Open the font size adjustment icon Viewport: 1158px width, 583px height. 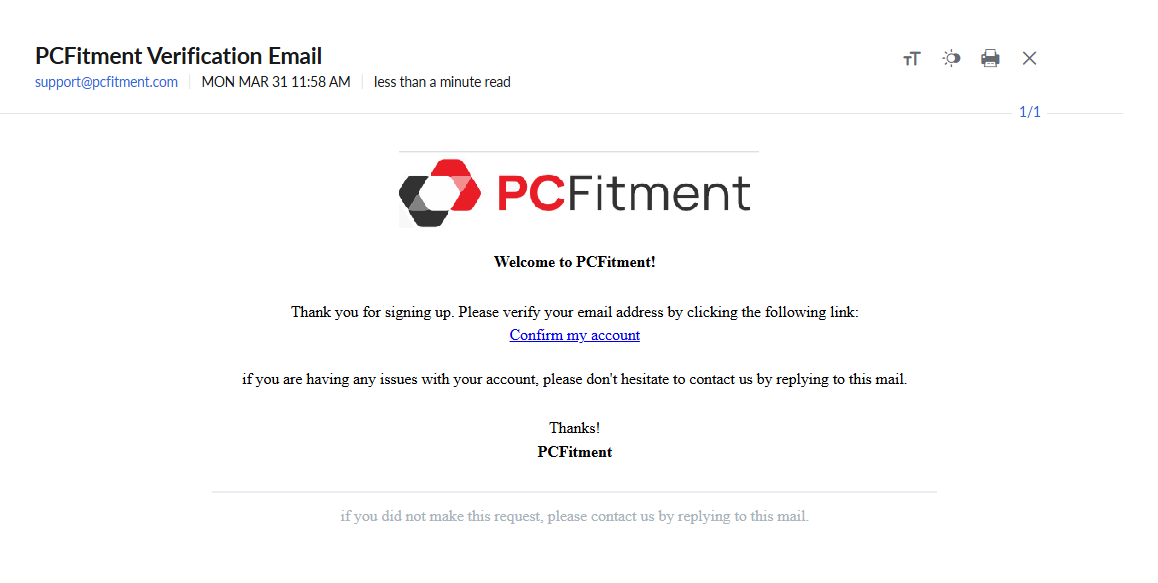(x=911, y=59)
